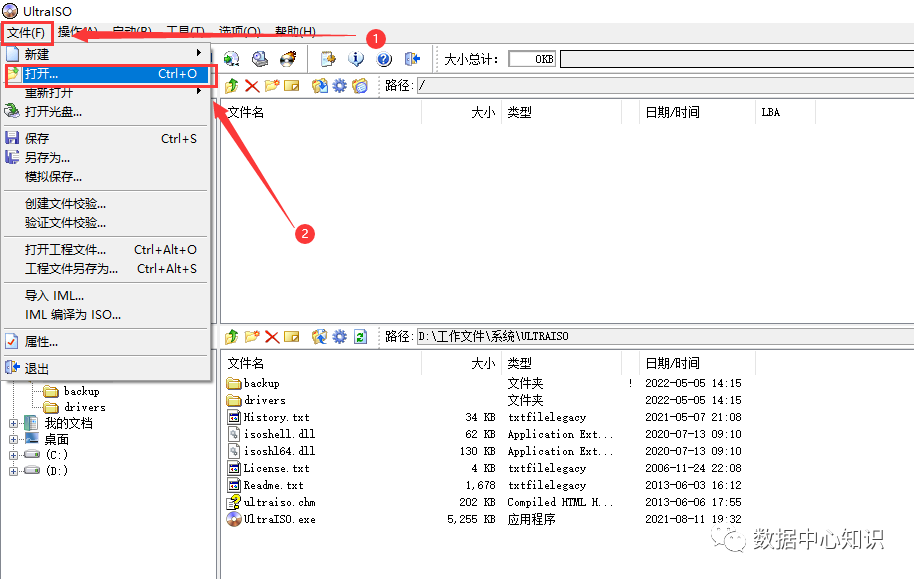Viewport: 914px width, 579px height.
Task: Select the backup folder in the tree
Action: tap(81, 391)
